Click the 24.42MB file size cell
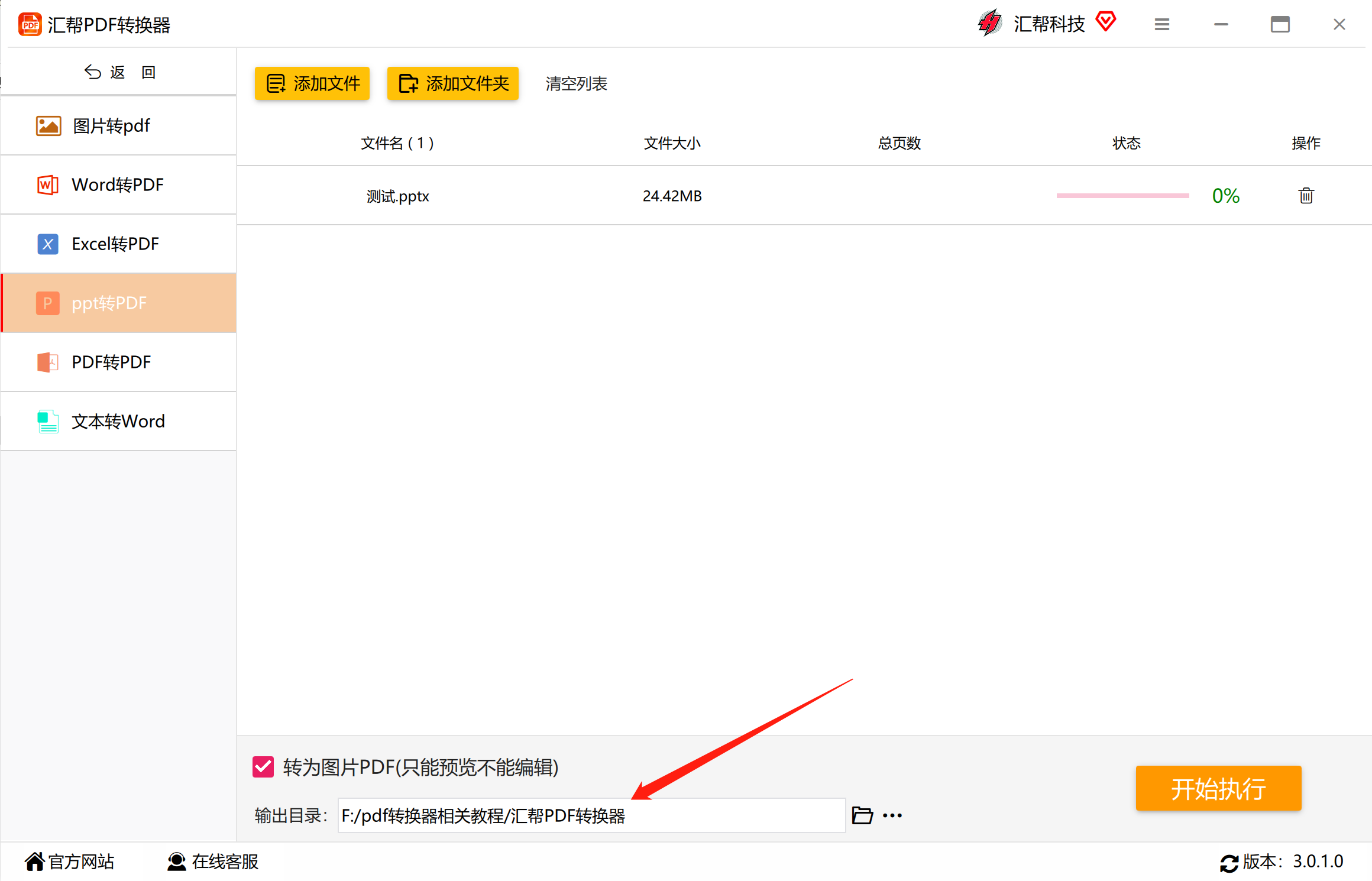1372x881 pixels. (x=672, y=196)
